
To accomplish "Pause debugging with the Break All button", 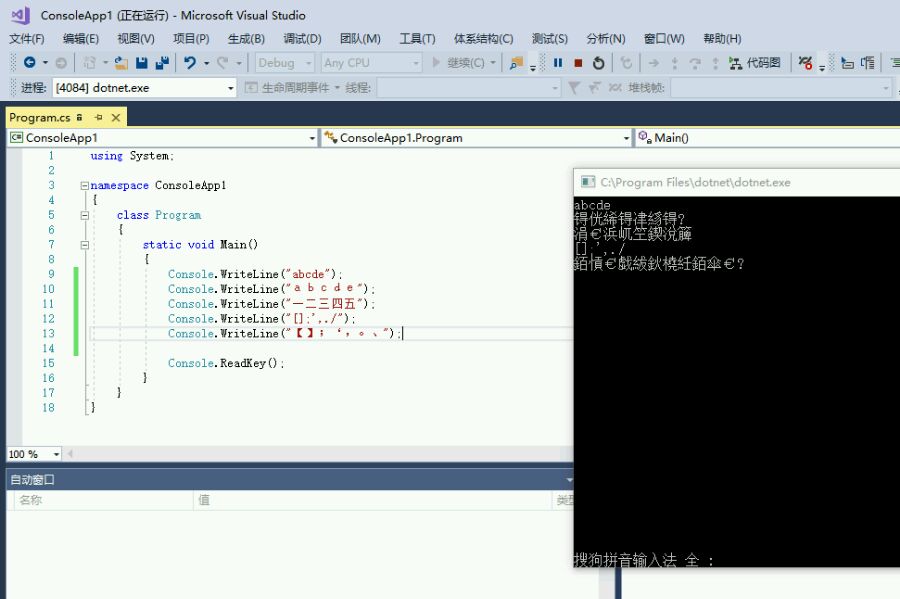I will coord(558,63).
